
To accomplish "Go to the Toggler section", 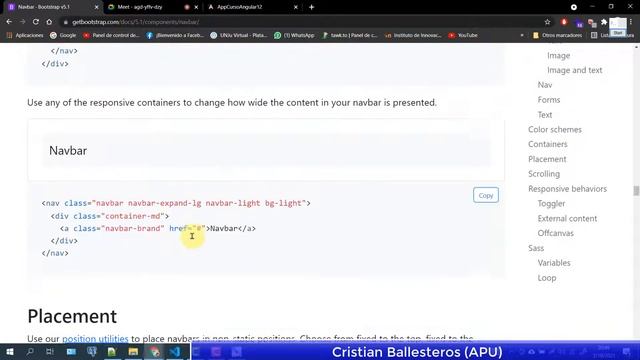I will [551, 204].
